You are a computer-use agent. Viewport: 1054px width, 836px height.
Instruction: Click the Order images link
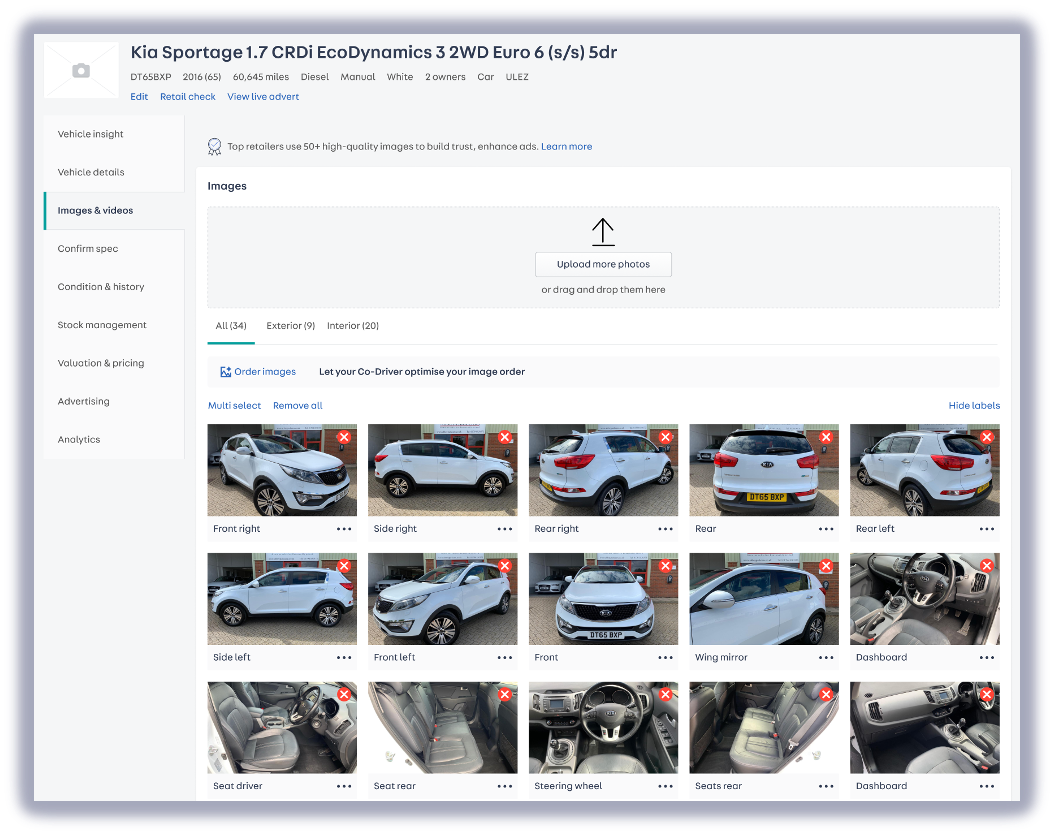265,372
